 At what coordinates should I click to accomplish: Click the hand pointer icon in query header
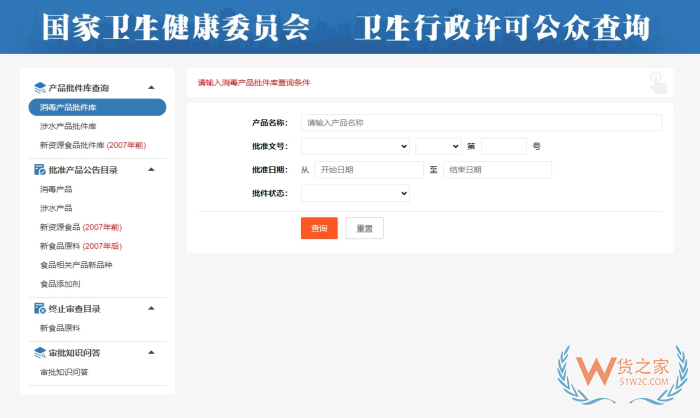(x=658, y=83)
